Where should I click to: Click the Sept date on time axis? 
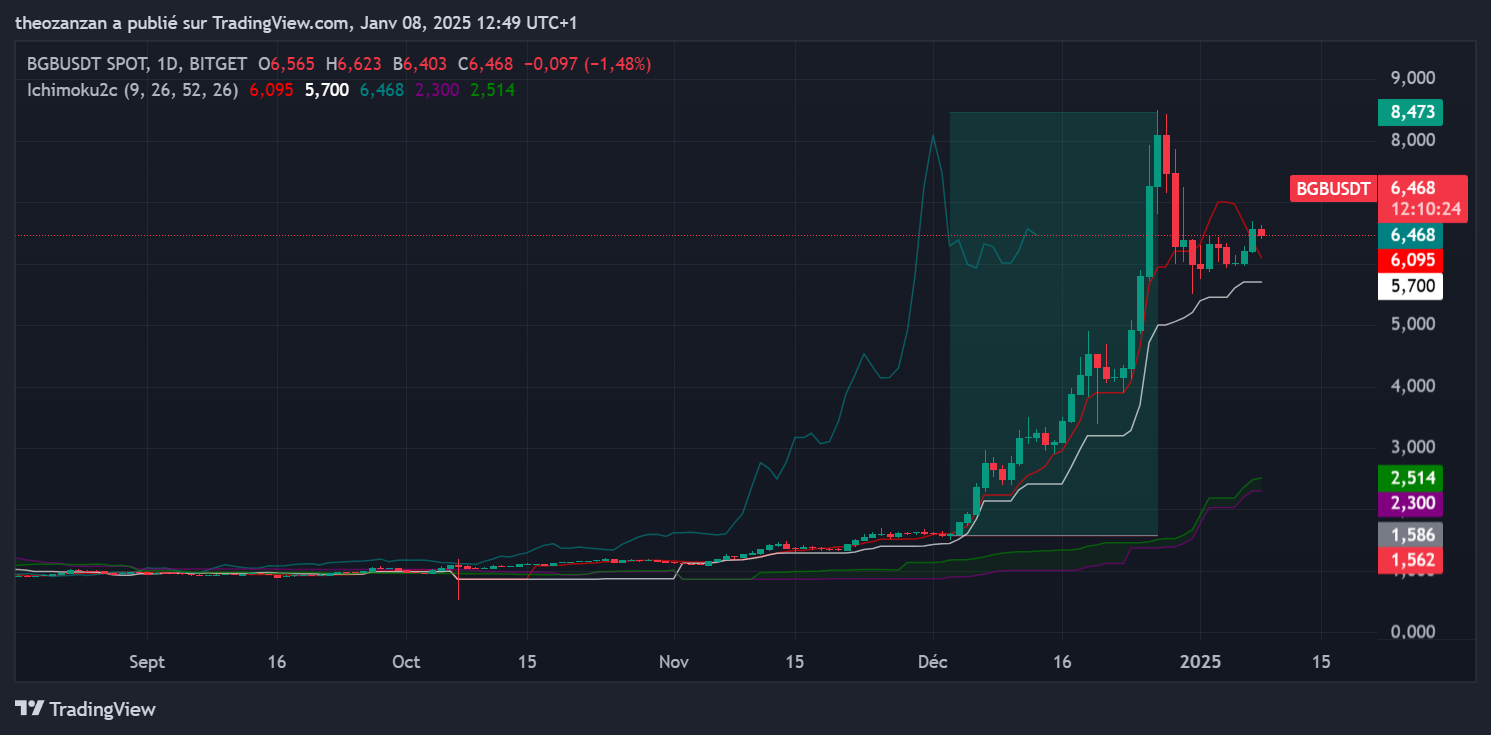point(147,662)
